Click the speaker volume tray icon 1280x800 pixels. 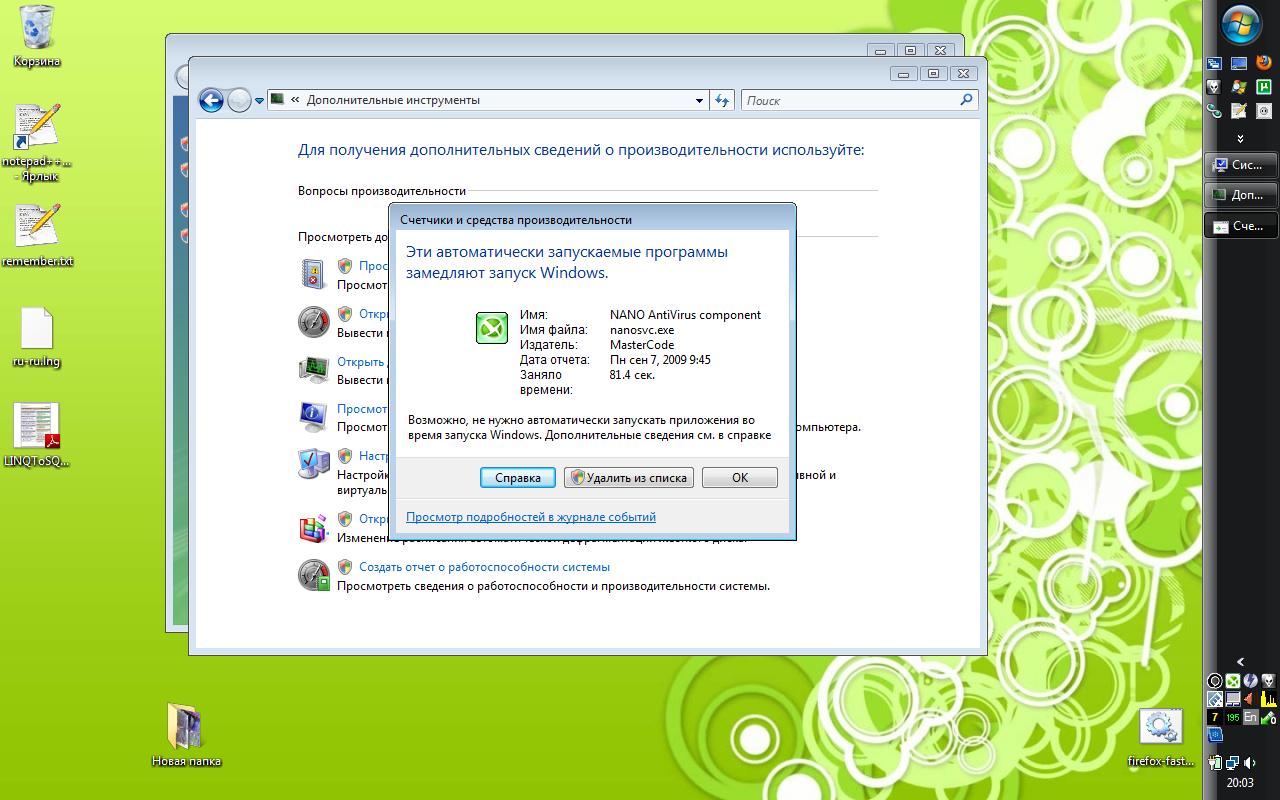tap(1250, 763)
